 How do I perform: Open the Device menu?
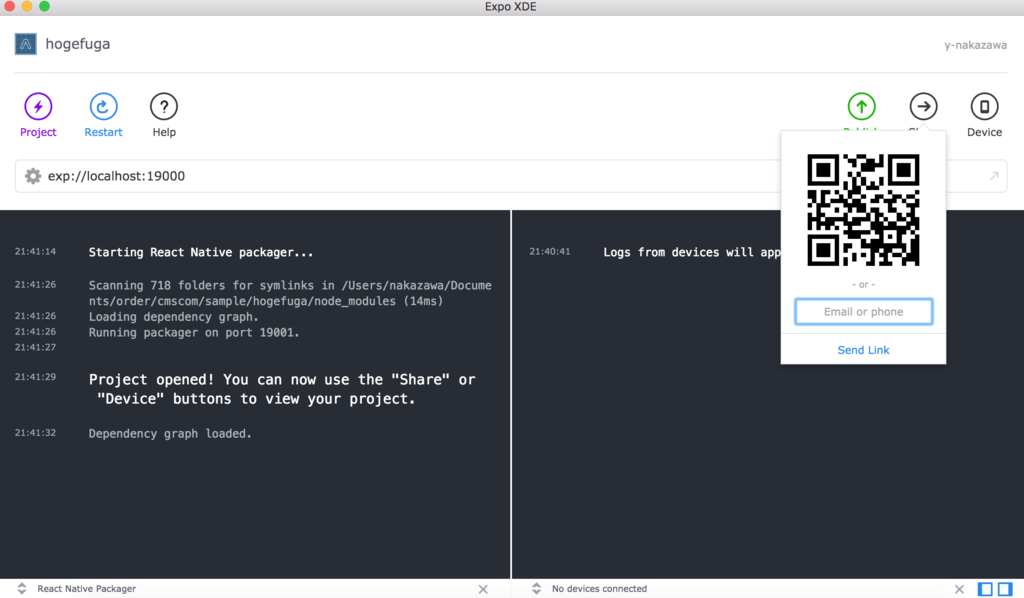click(984, 106)
